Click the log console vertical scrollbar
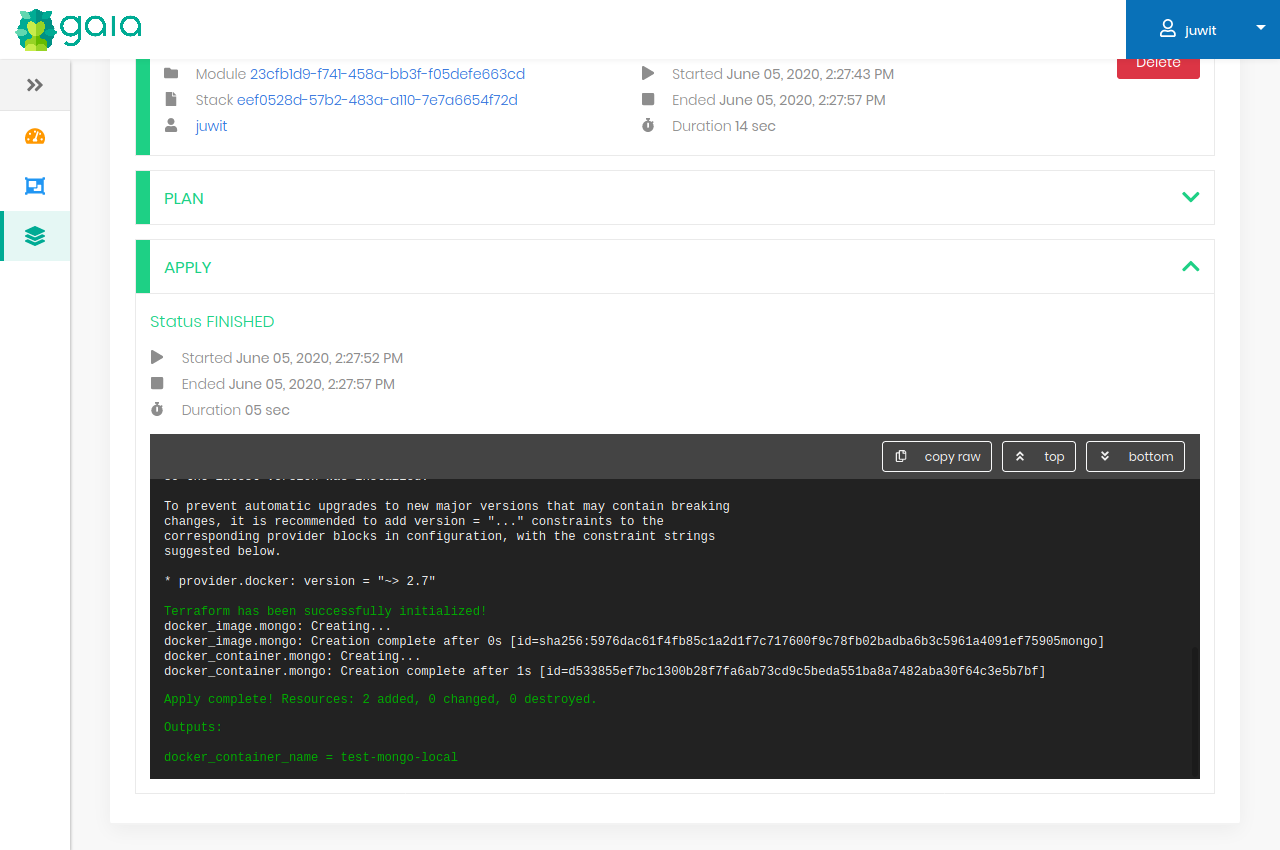This screenshot has height=850, width=1280. tap(1195, 710)
